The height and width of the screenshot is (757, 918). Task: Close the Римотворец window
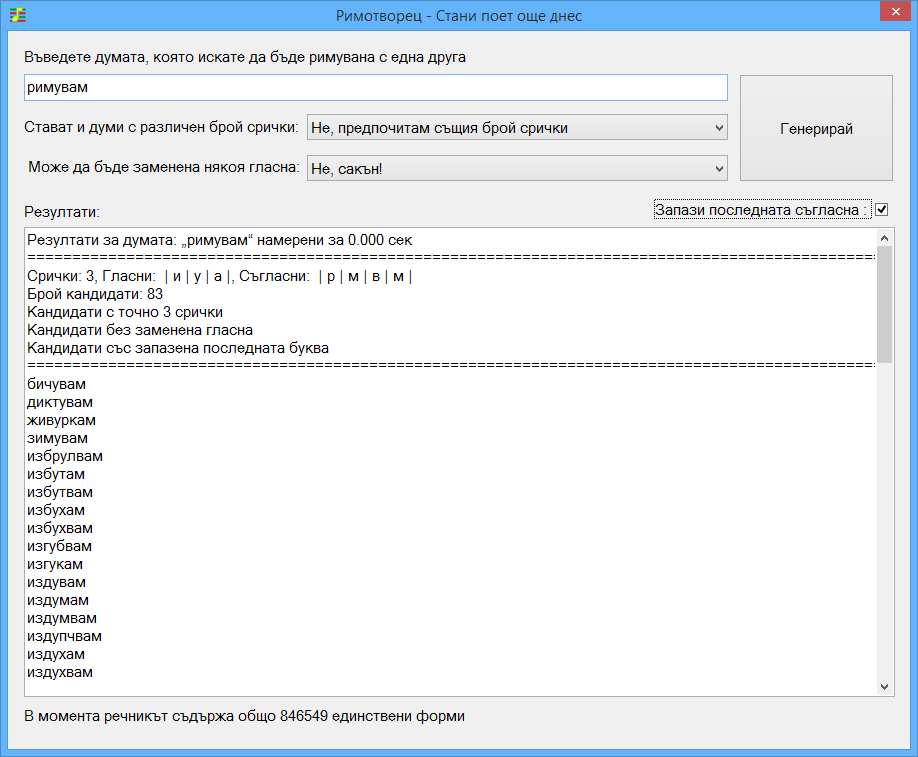pos(896,12)
